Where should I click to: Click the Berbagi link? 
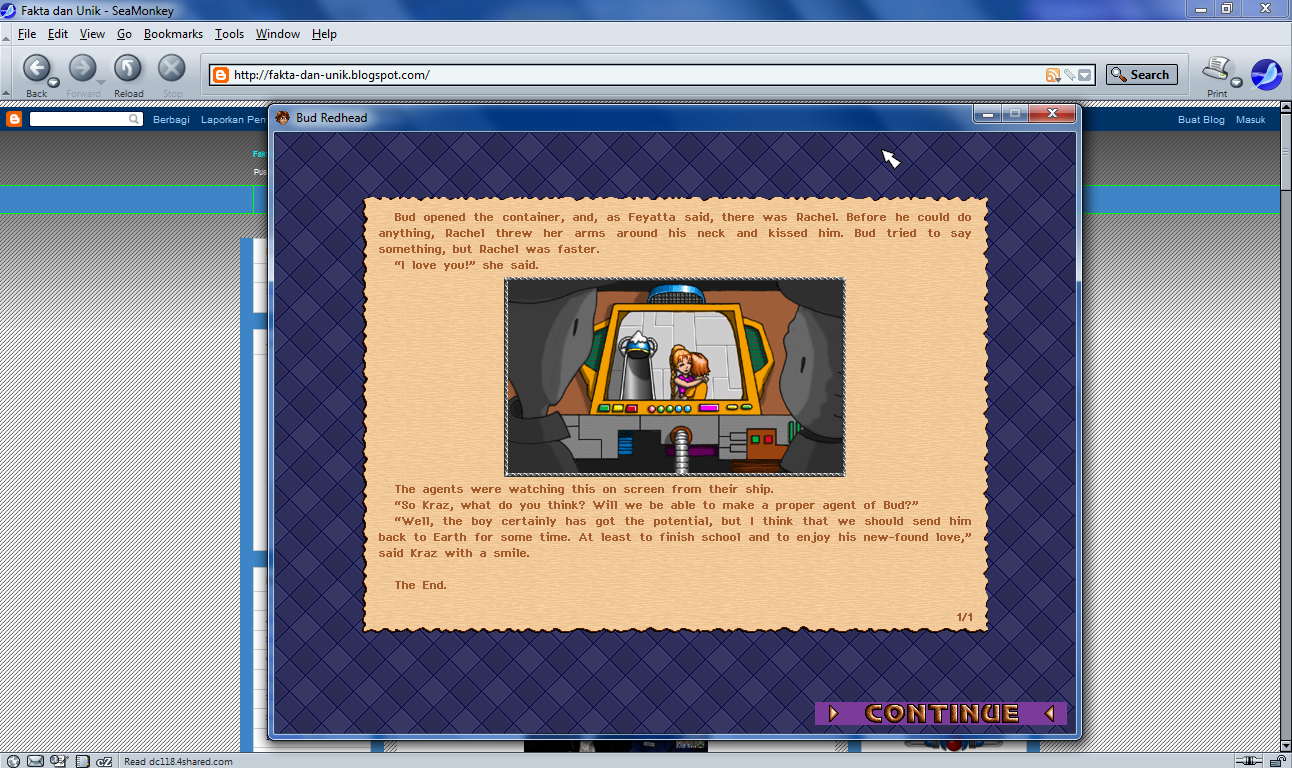point(171,120)
